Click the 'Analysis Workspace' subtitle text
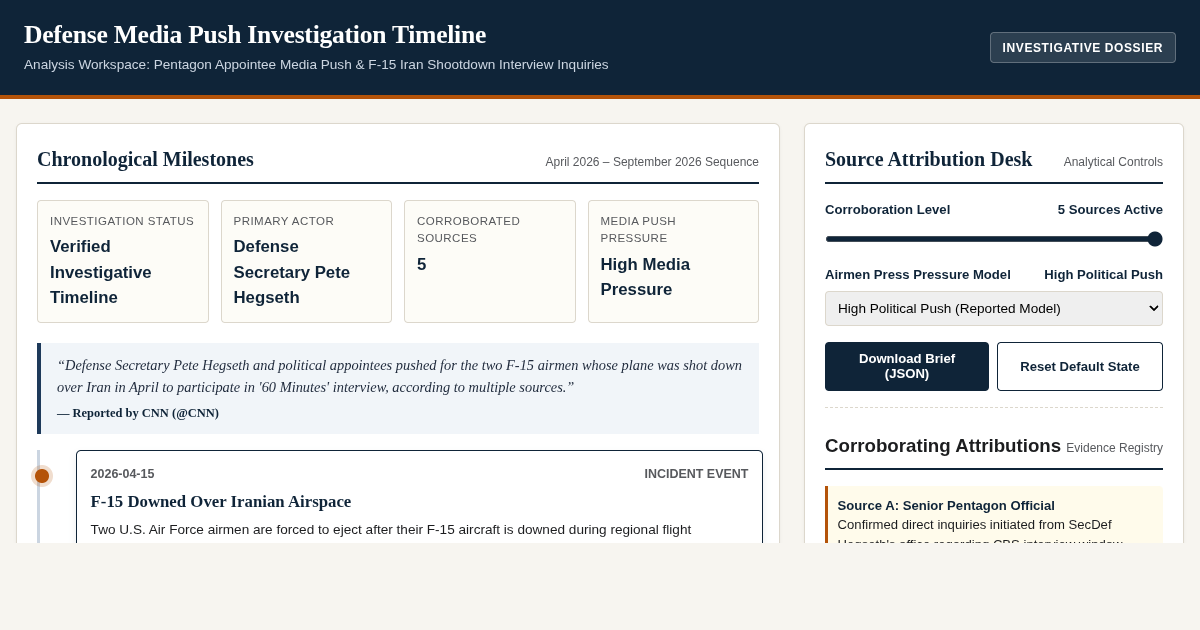 point(316,64)
